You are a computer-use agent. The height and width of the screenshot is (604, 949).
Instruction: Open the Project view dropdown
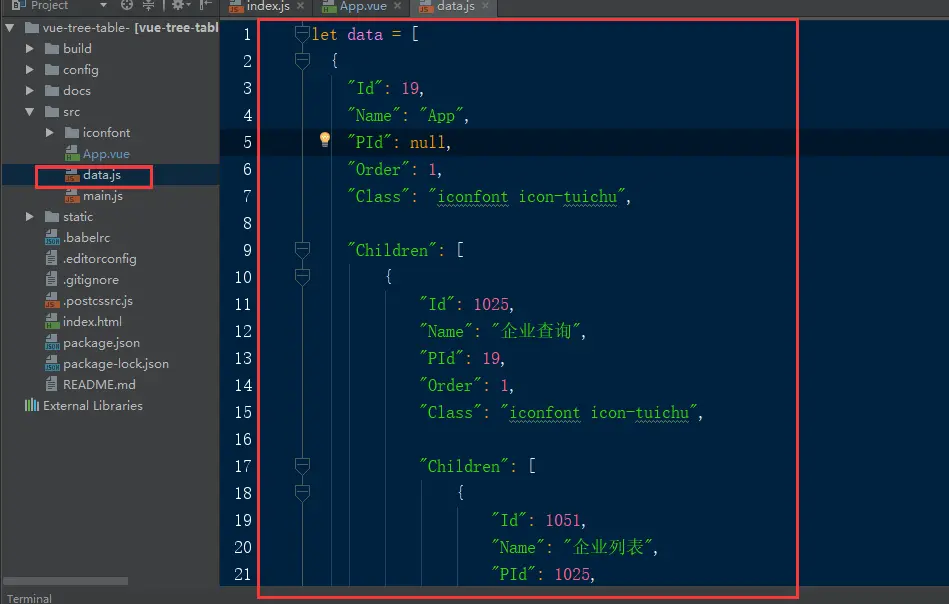point(103,5)
